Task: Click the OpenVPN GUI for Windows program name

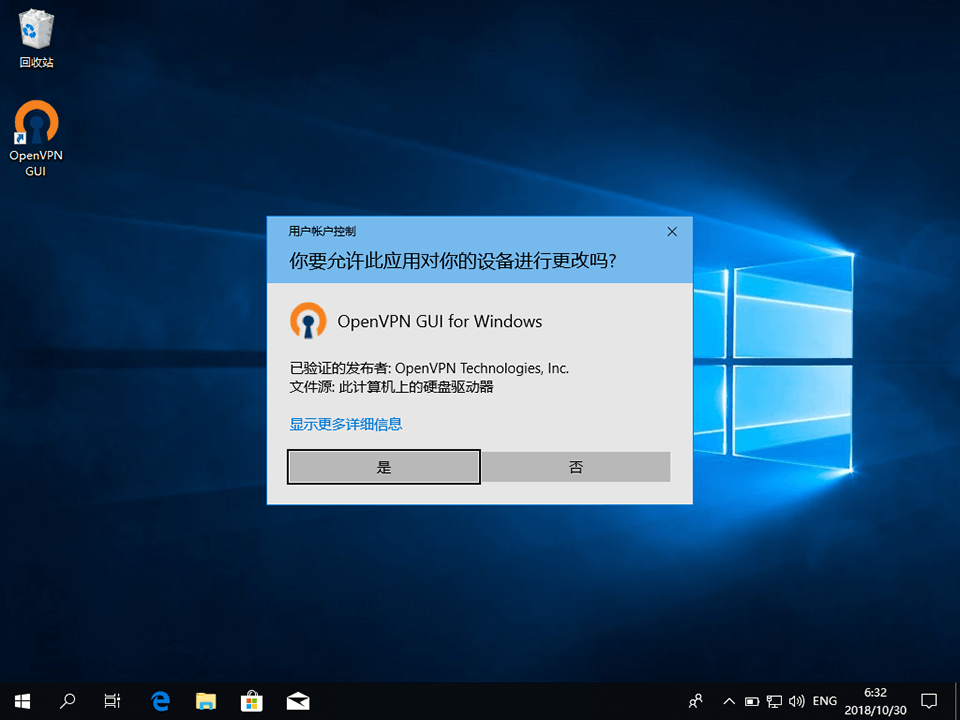Action: 440,321
